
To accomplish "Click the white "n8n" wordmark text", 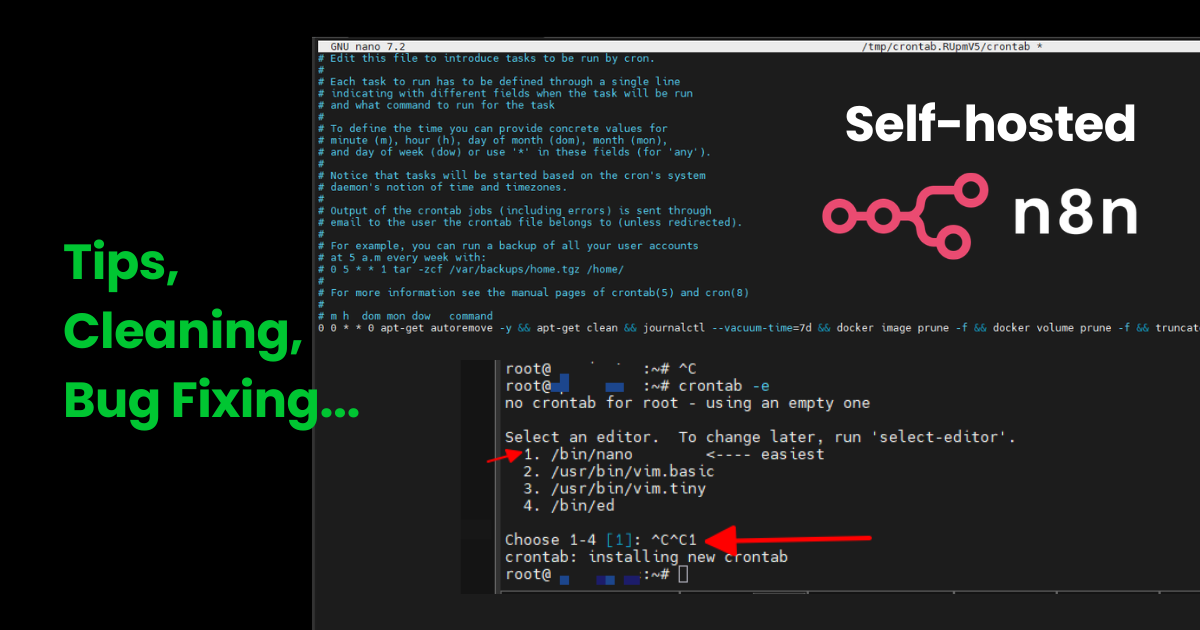I will click(x=1075, y=212).
